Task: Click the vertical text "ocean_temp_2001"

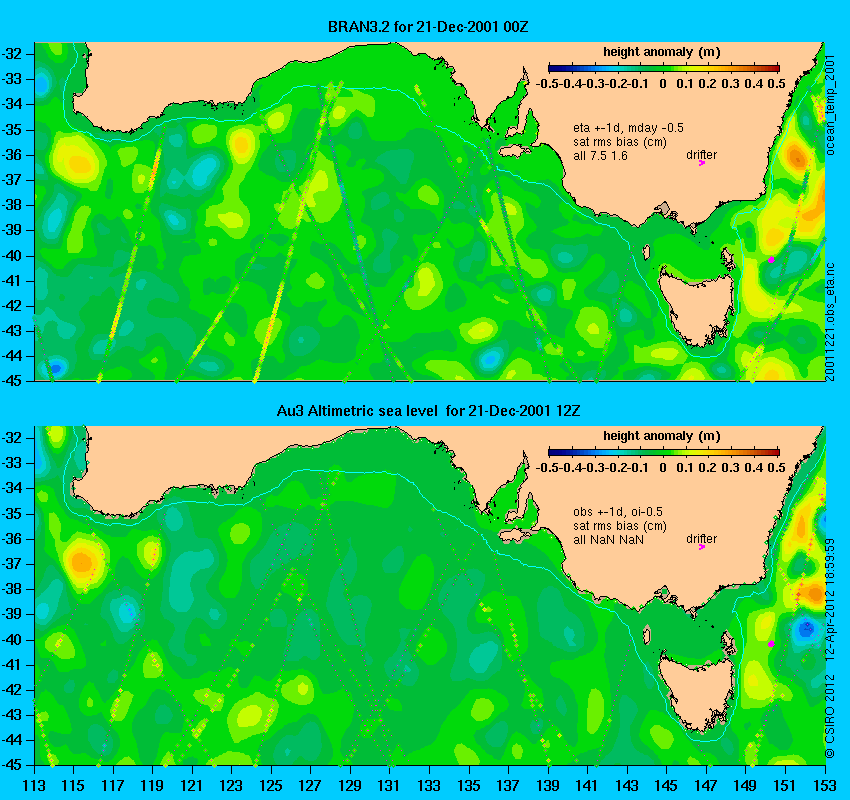Action: coord(831,103)
